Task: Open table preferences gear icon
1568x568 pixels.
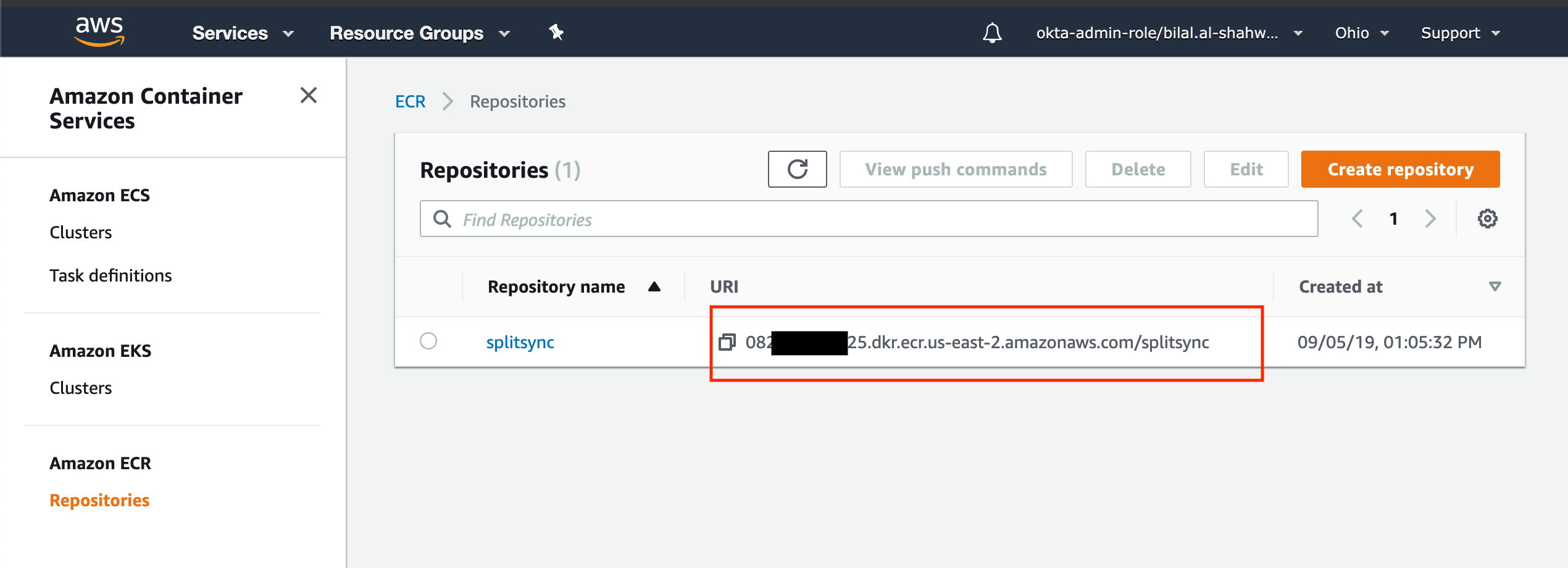Action: pyautogui.click(x=1487, y=219)
